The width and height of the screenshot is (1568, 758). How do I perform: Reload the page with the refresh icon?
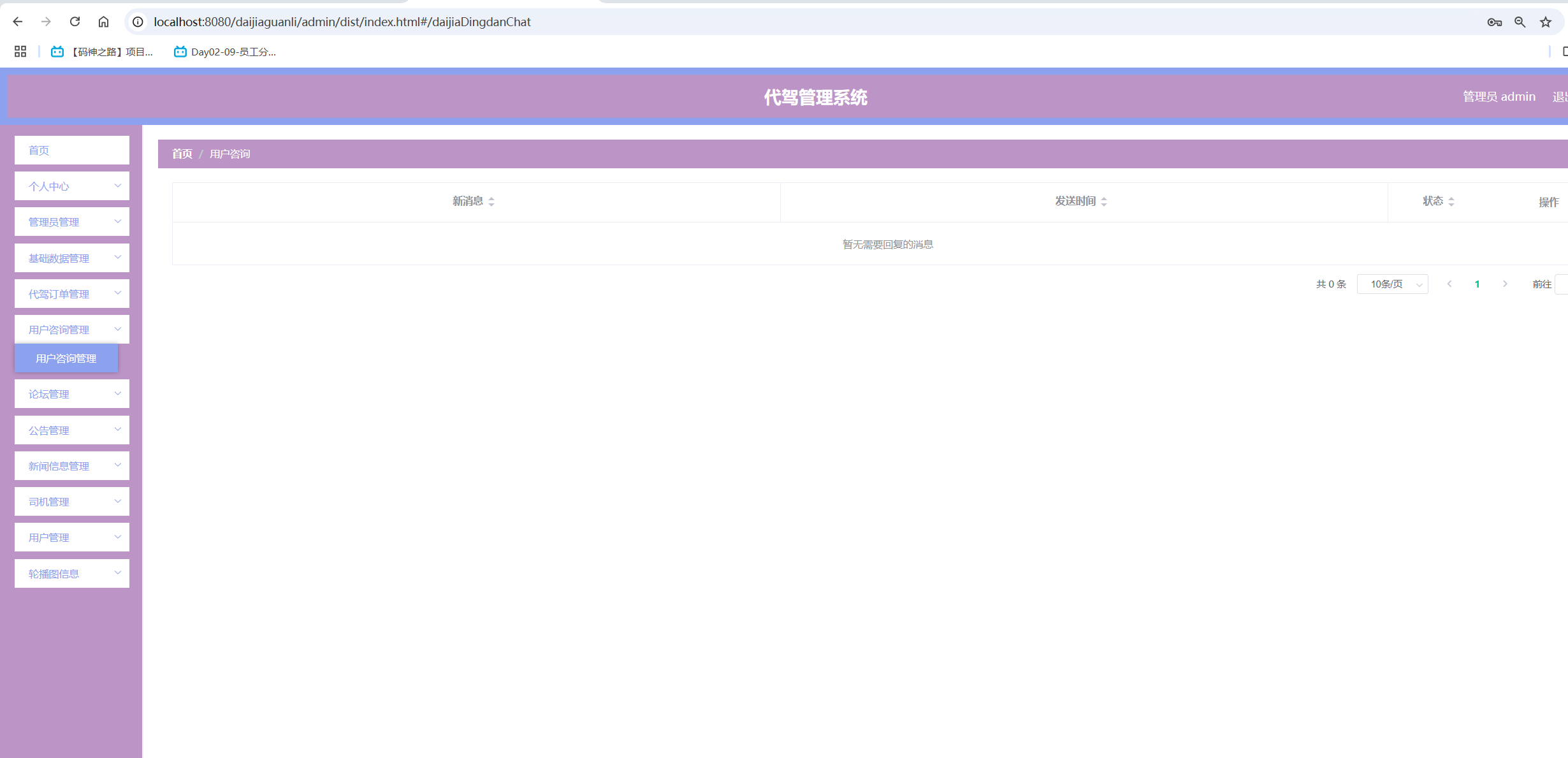click(75, 22)
